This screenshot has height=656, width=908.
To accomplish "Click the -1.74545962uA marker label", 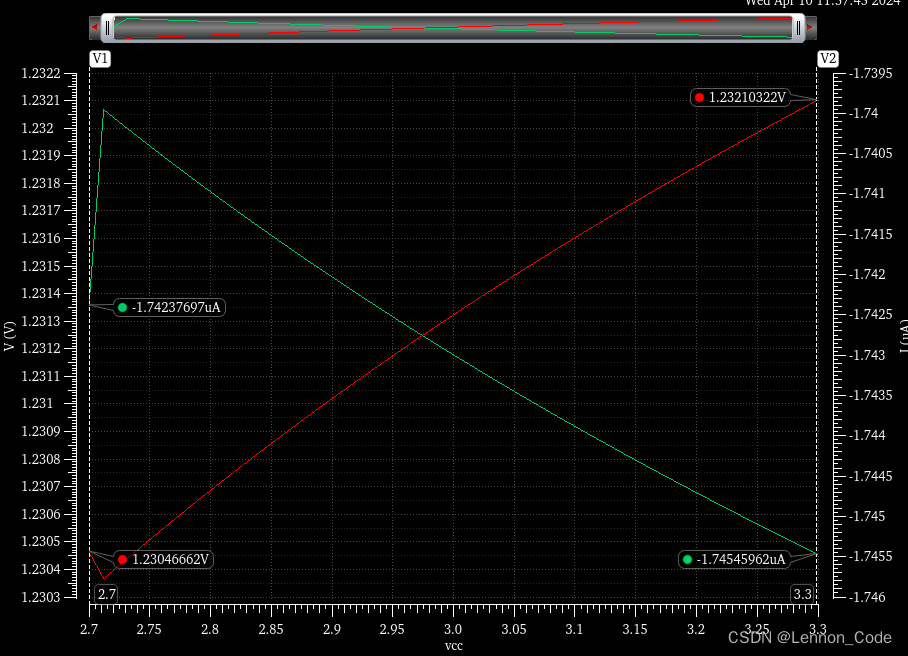I will (734, 559).
